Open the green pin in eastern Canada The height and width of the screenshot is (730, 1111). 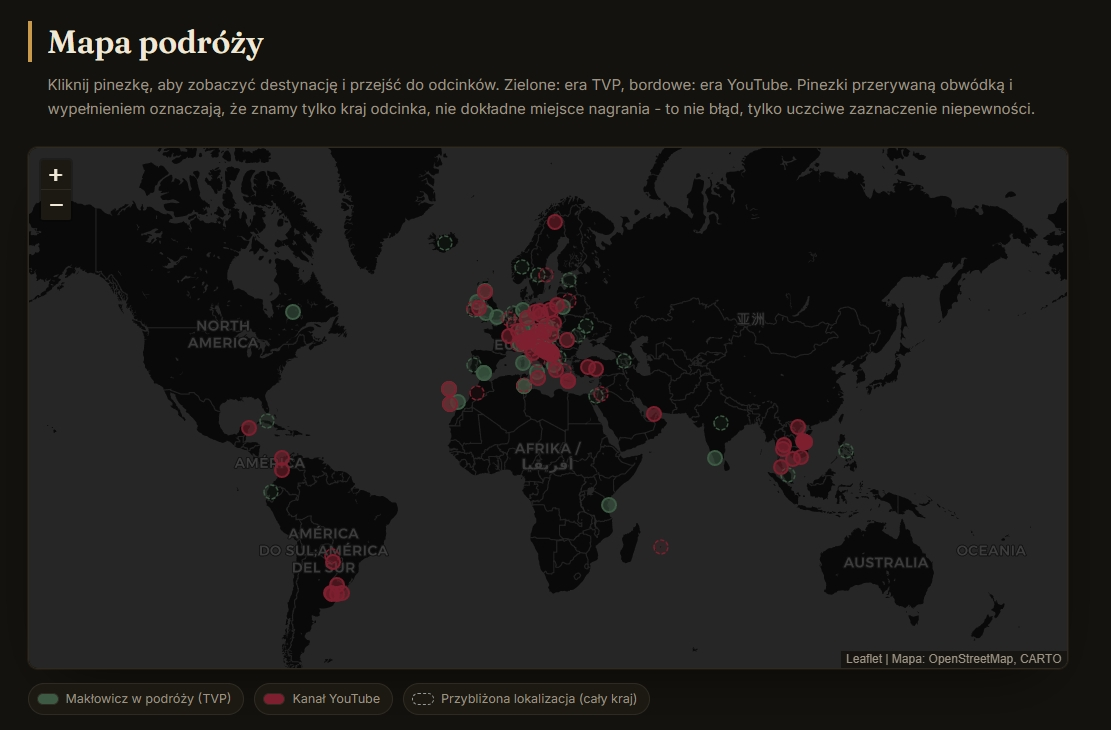tap(293, 312)
